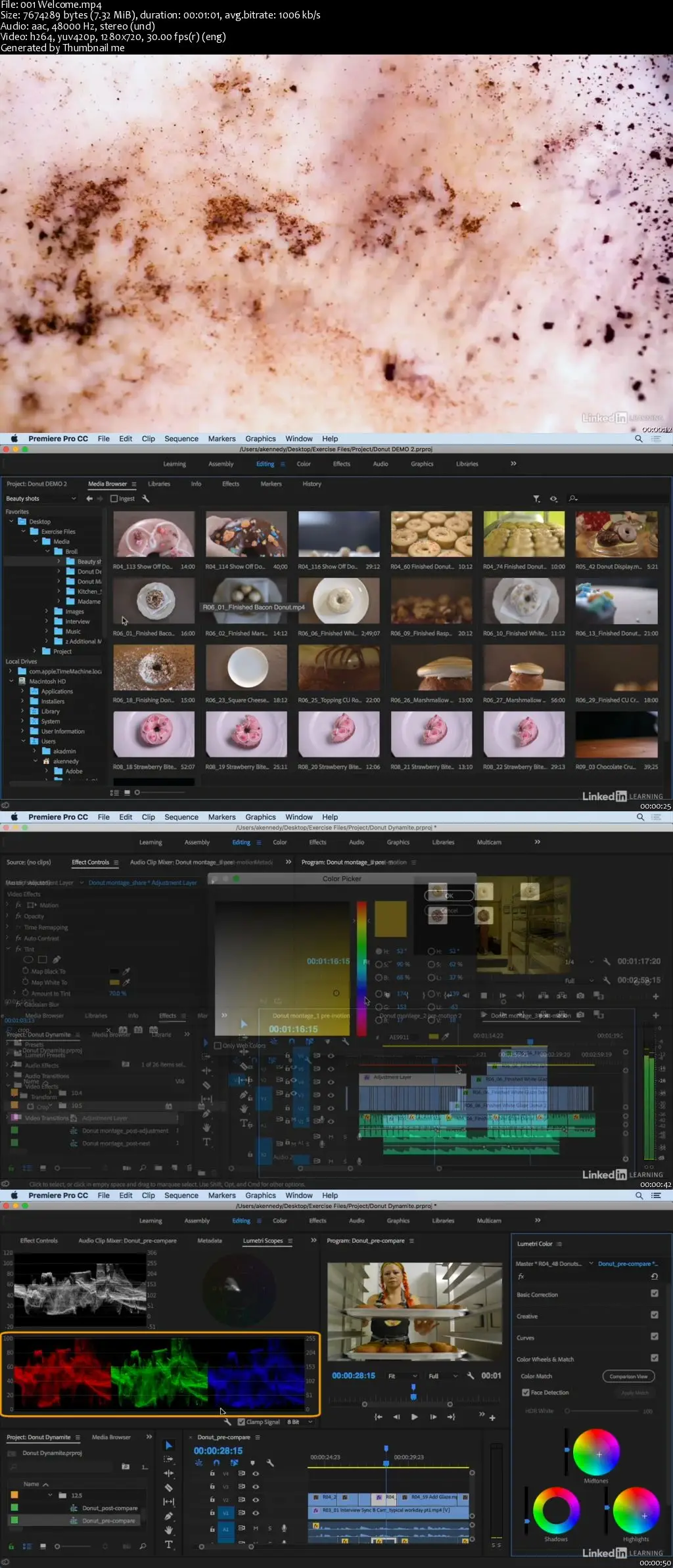Viewport: 673px width, 1568px height.
Task: Click the Highlights color wheel
Action: 636,1510
